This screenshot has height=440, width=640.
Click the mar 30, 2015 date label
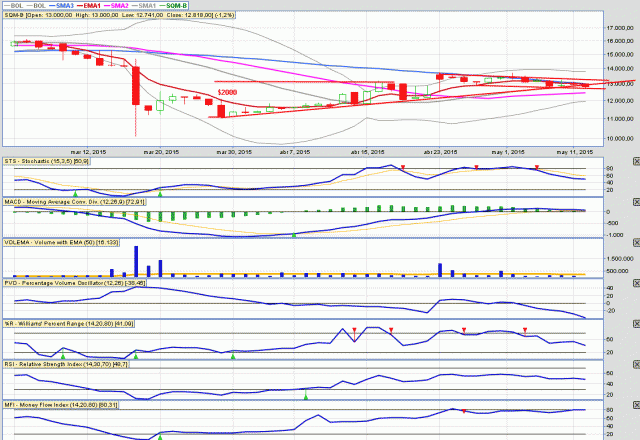(x=234, y=152)
